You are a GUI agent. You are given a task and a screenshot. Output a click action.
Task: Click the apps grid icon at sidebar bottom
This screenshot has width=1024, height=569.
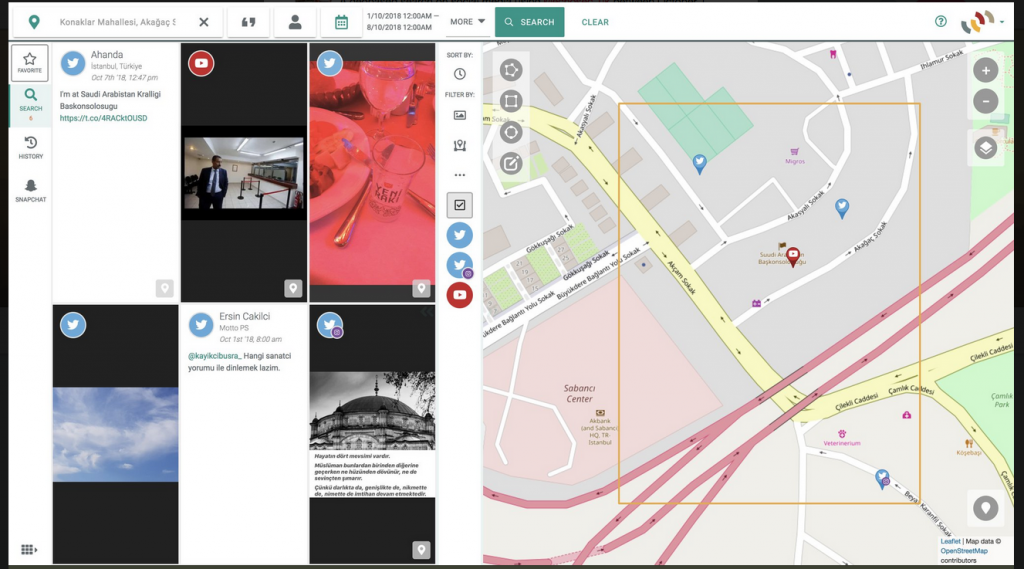(x=29, y=549)
